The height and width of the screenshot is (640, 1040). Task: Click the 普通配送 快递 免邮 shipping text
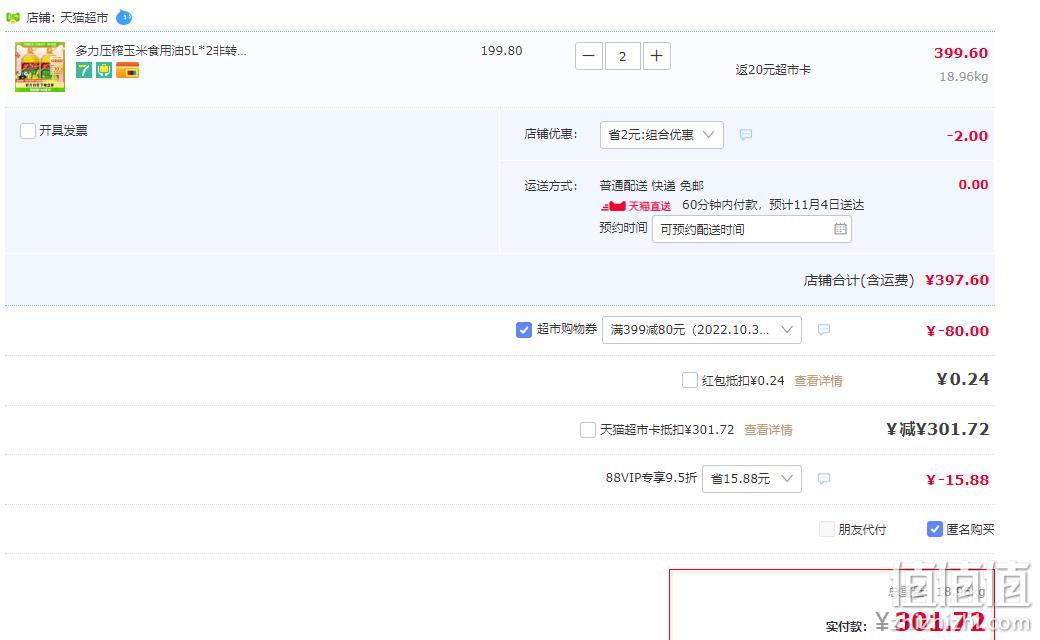pyautogui.click(x=651, y=186)
